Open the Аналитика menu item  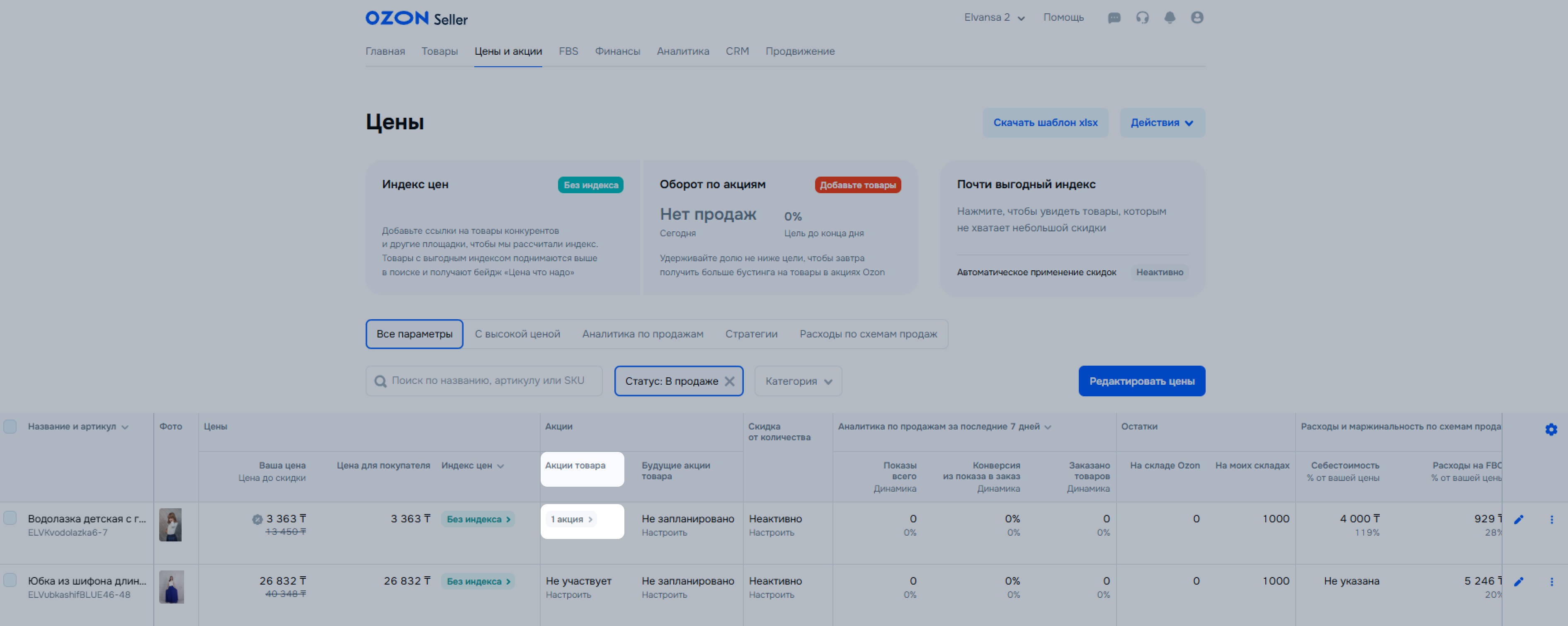point(683,51)
